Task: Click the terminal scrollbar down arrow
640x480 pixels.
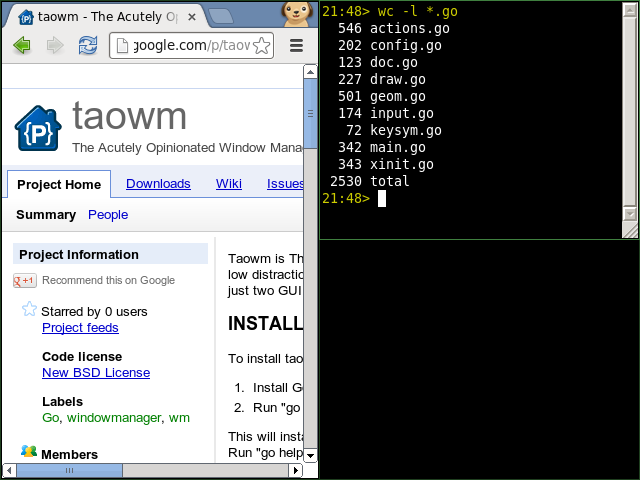Action: pyautogui.click(x=629, y=213)
